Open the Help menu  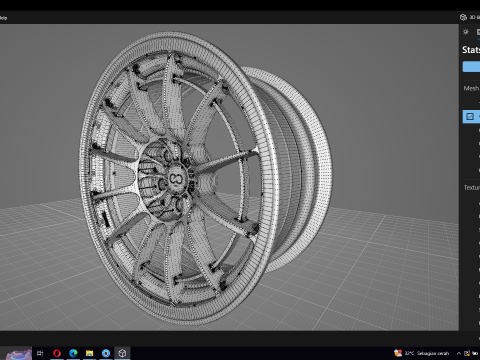[3, 18]
